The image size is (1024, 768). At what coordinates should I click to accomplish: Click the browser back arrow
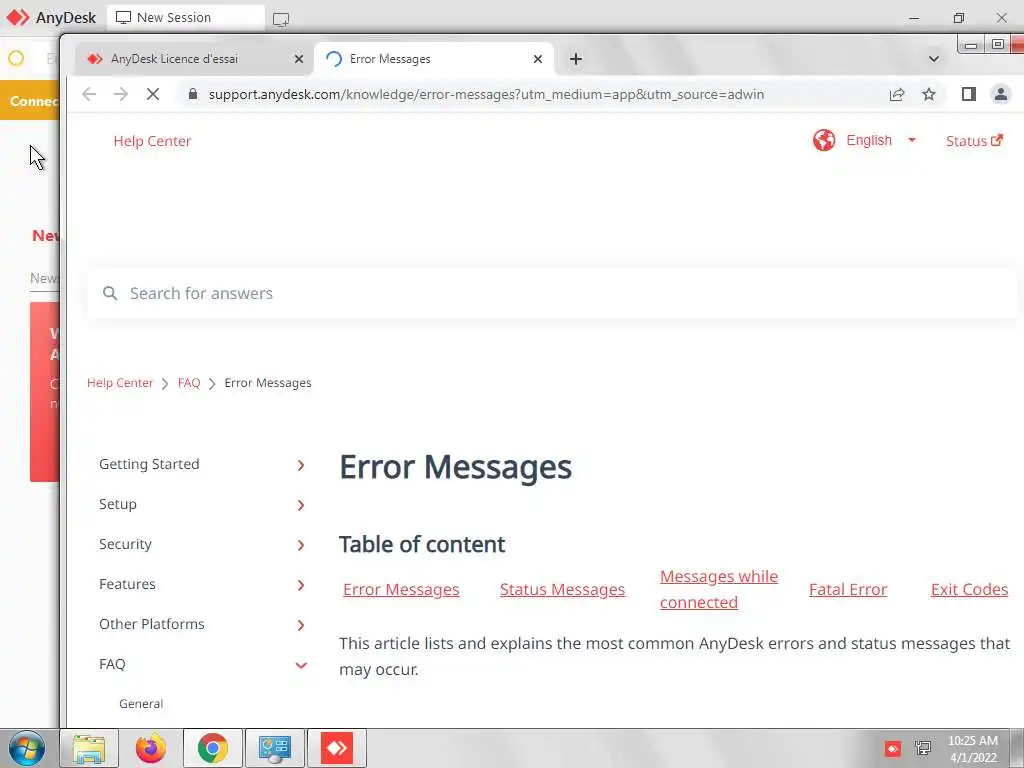click(89, 94)
